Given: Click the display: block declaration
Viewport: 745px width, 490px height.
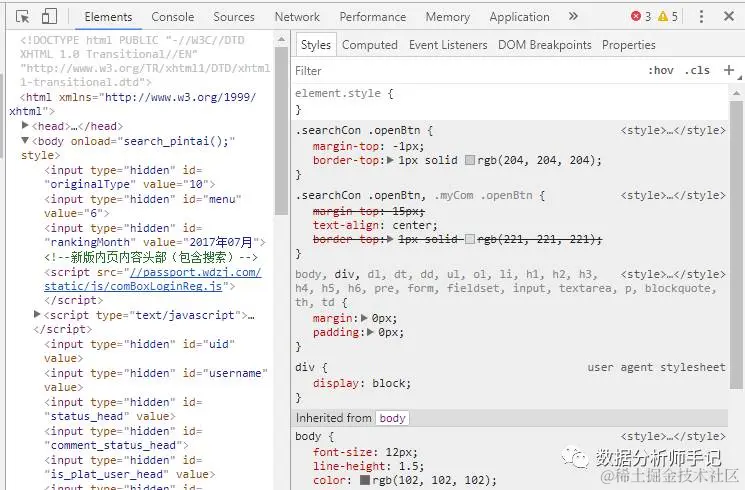Looking at the screenshot, I should click(362, 383).
